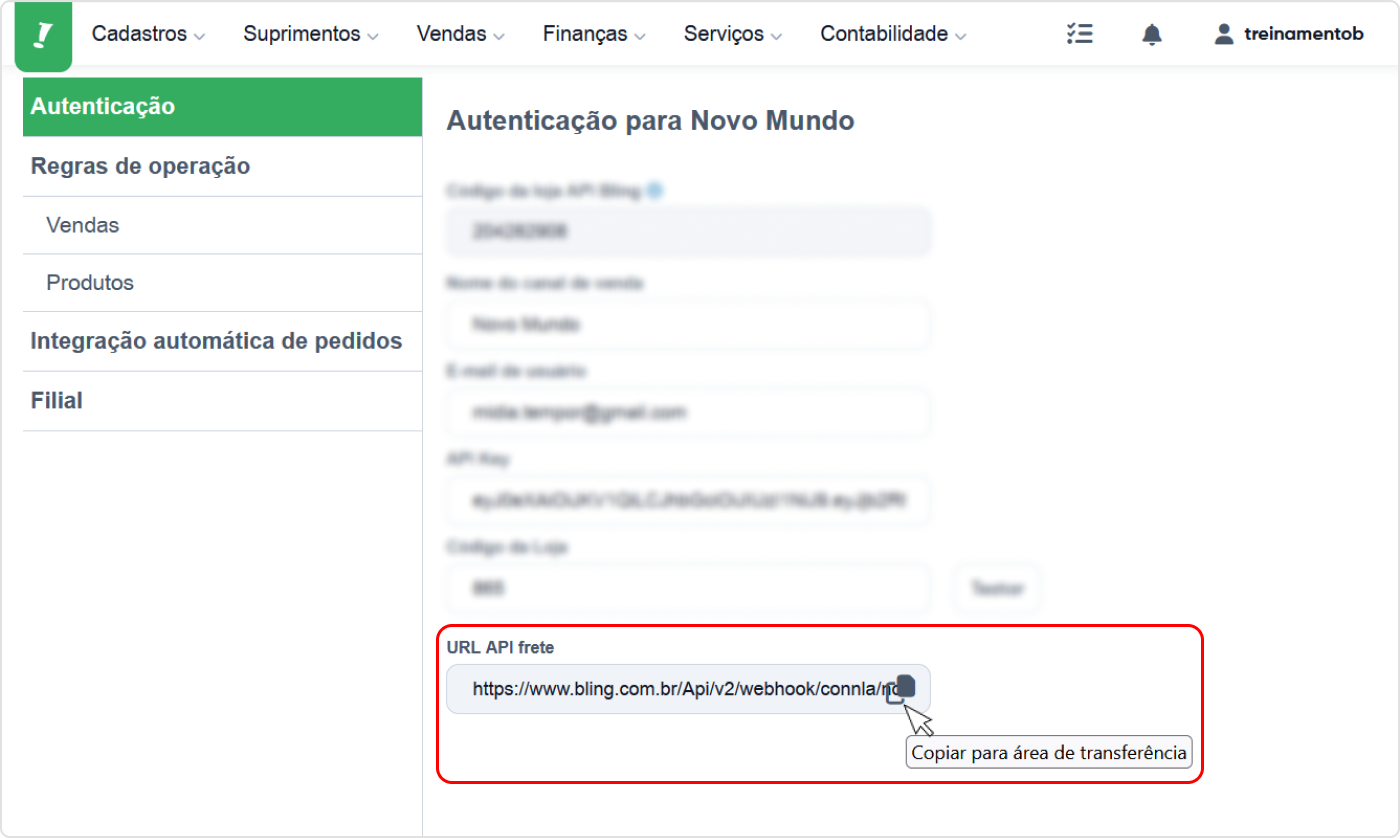1400x838 pixels.
Task: Click the heading Autenticação para Novo Mundo
Action: (650, 121)
